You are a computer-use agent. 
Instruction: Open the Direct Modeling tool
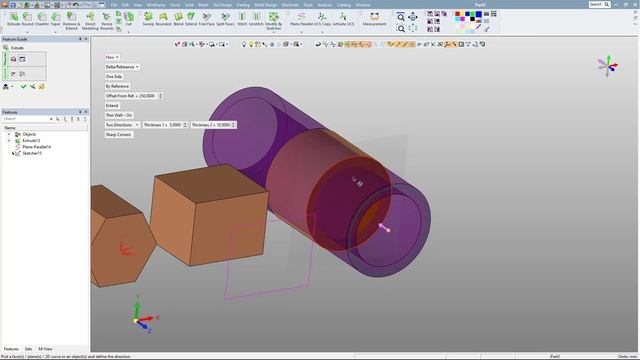pos(90,21)
